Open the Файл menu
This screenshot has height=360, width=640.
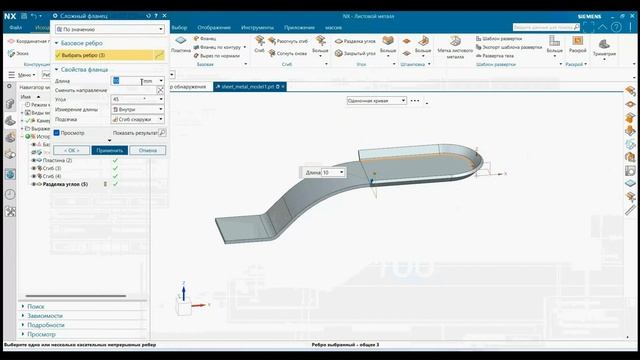click(16, 27)
